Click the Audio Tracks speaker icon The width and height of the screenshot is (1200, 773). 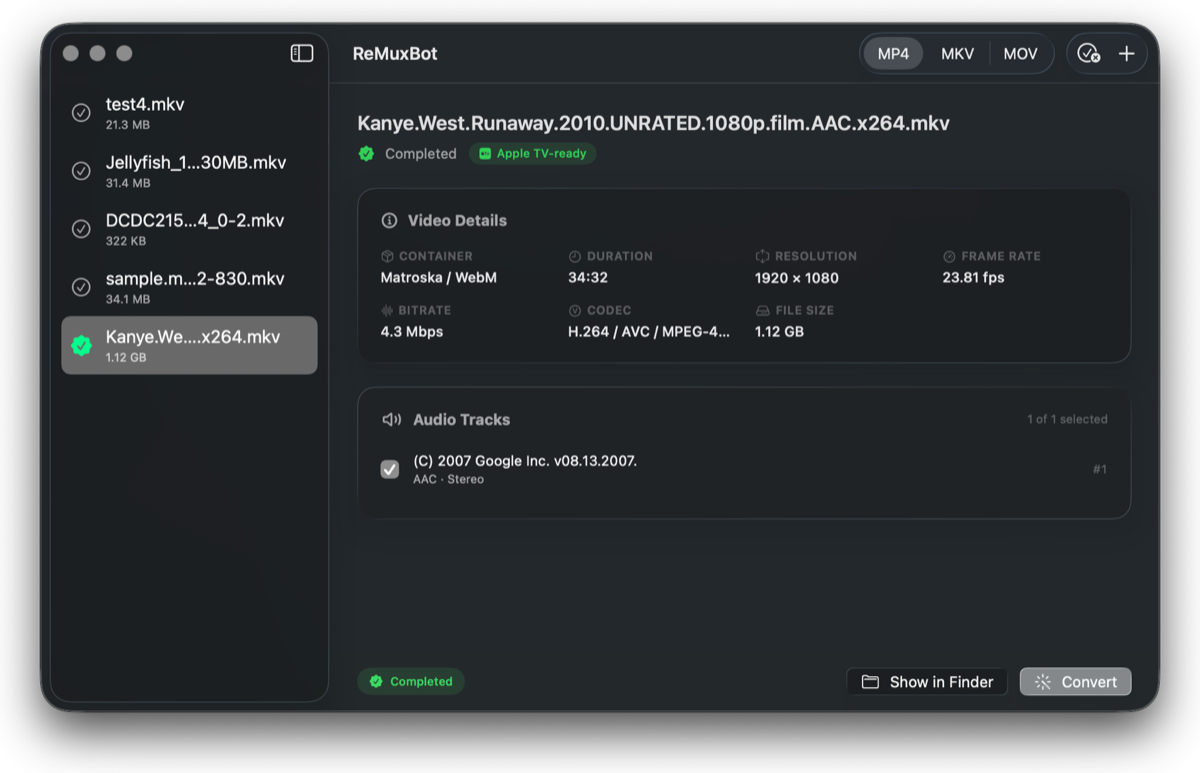392,419
